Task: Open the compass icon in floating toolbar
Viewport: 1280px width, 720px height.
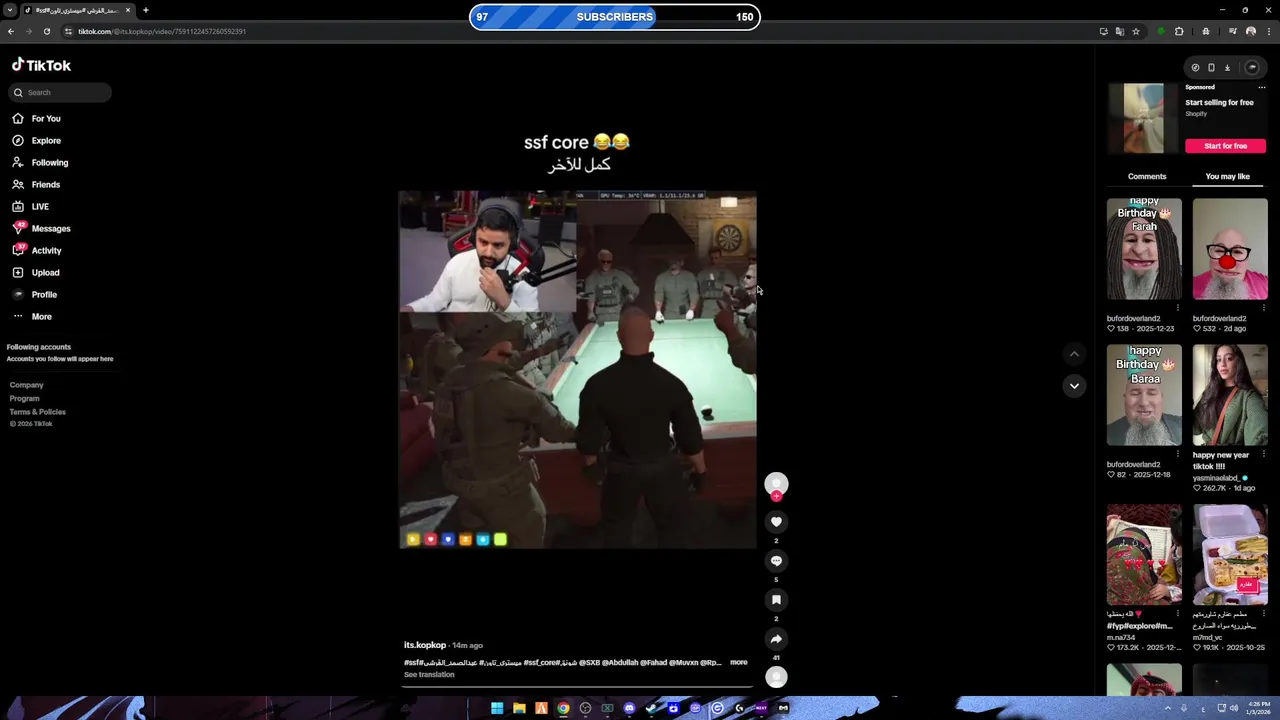Action: coord(1195,67)
